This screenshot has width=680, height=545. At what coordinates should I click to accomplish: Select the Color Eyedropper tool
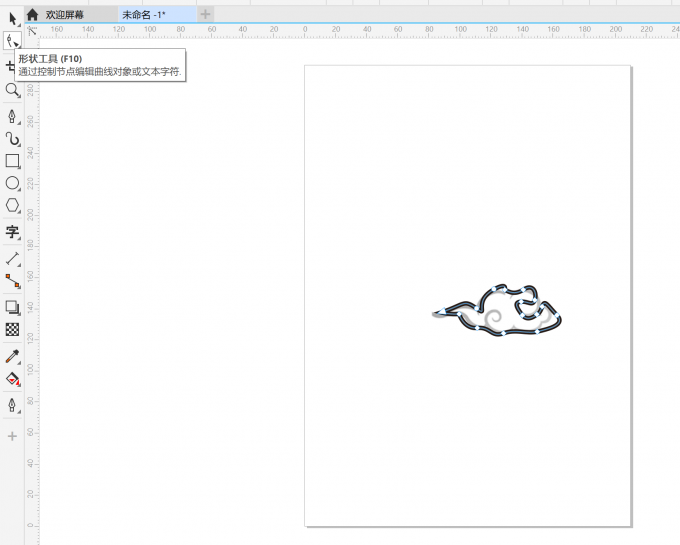coord(12,356)
